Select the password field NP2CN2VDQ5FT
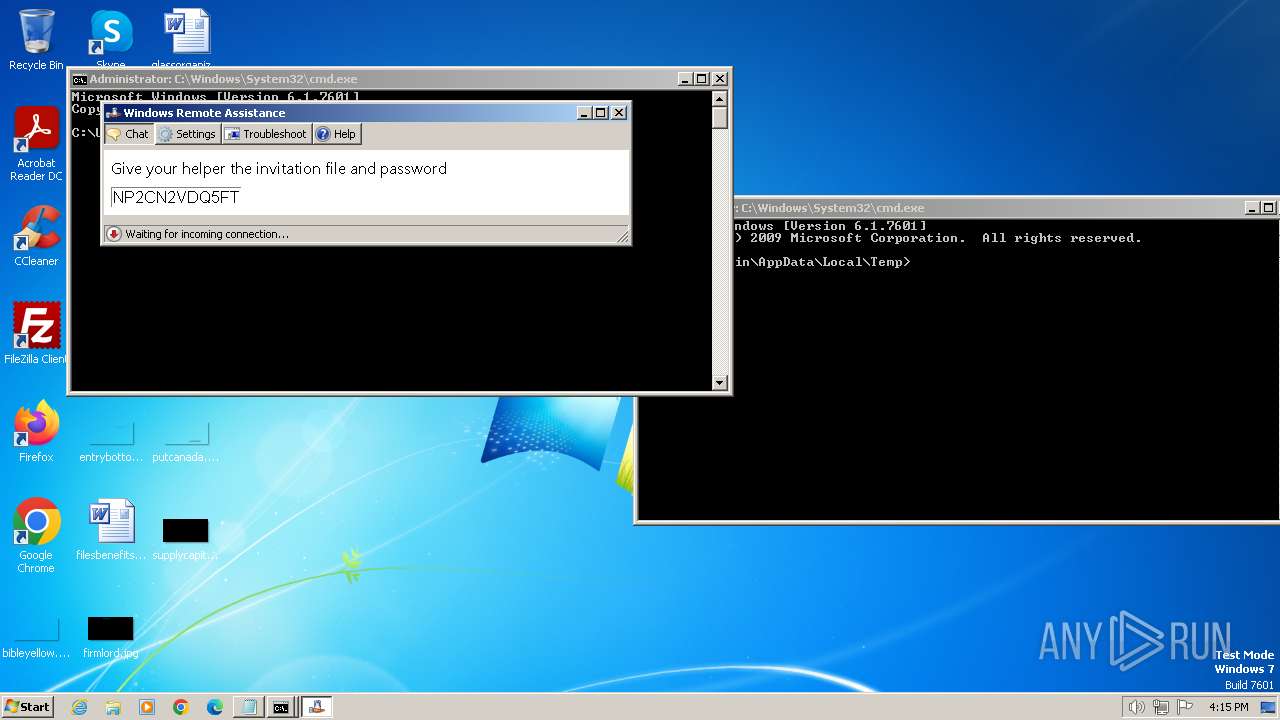This screenshot has width=1280, height=720. (x=176, y=197)
